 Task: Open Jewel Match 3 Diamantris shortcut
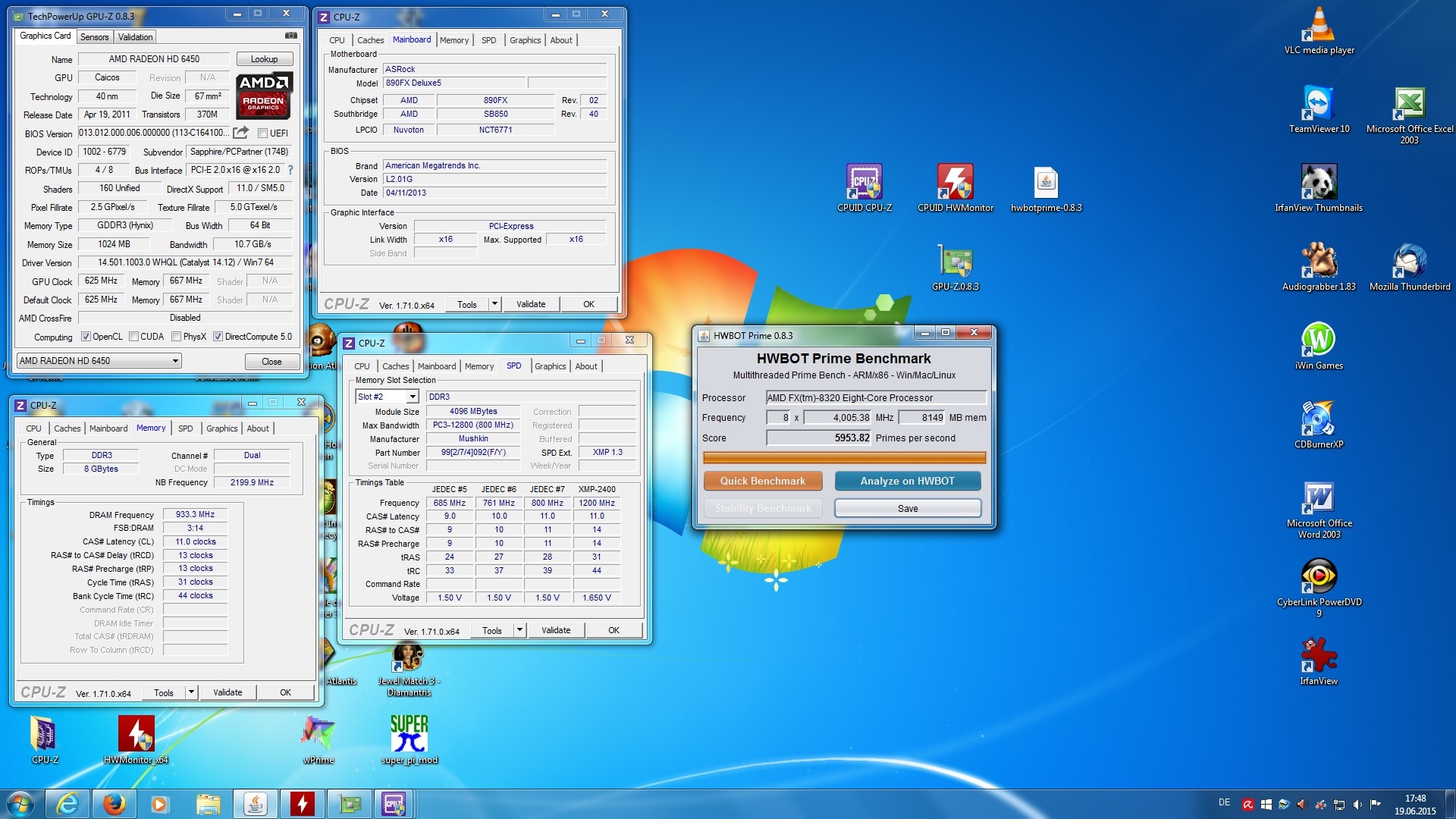(409, 670)
